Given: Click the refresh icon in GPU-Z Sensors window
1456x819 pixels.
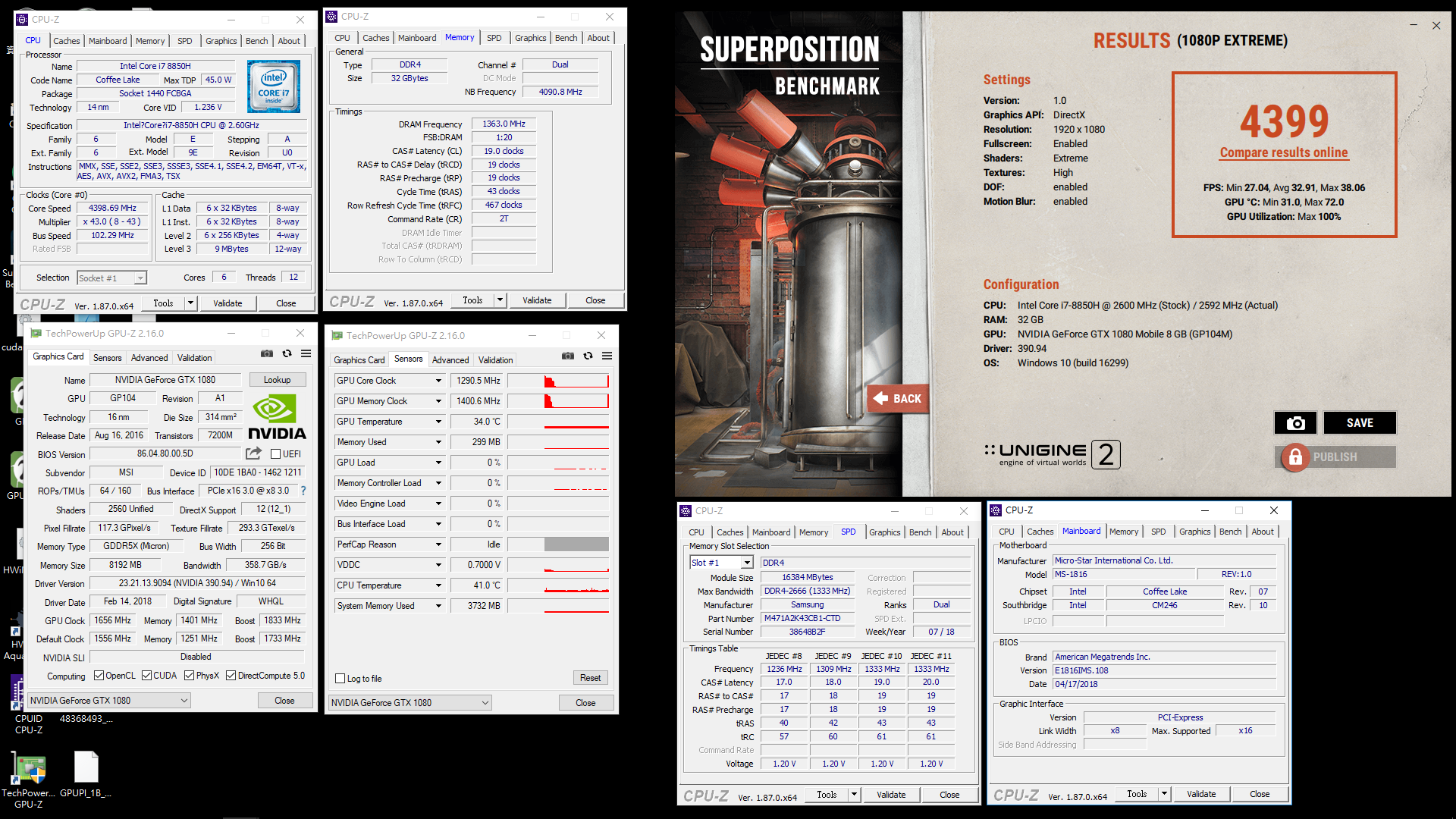Looking at the screenshot, I should pos(588,356).
